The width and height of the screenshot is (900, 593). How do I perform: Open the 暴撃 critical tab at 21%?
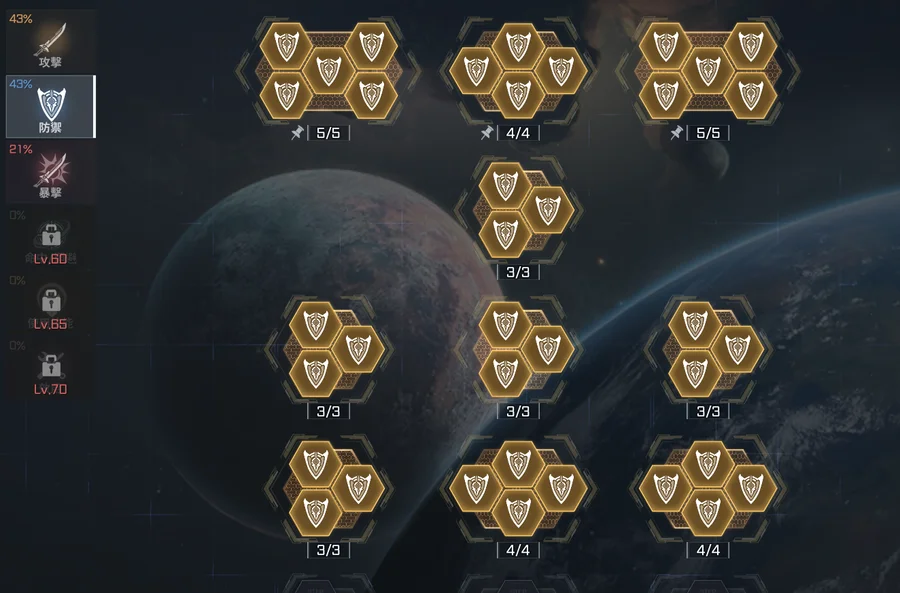51,172
